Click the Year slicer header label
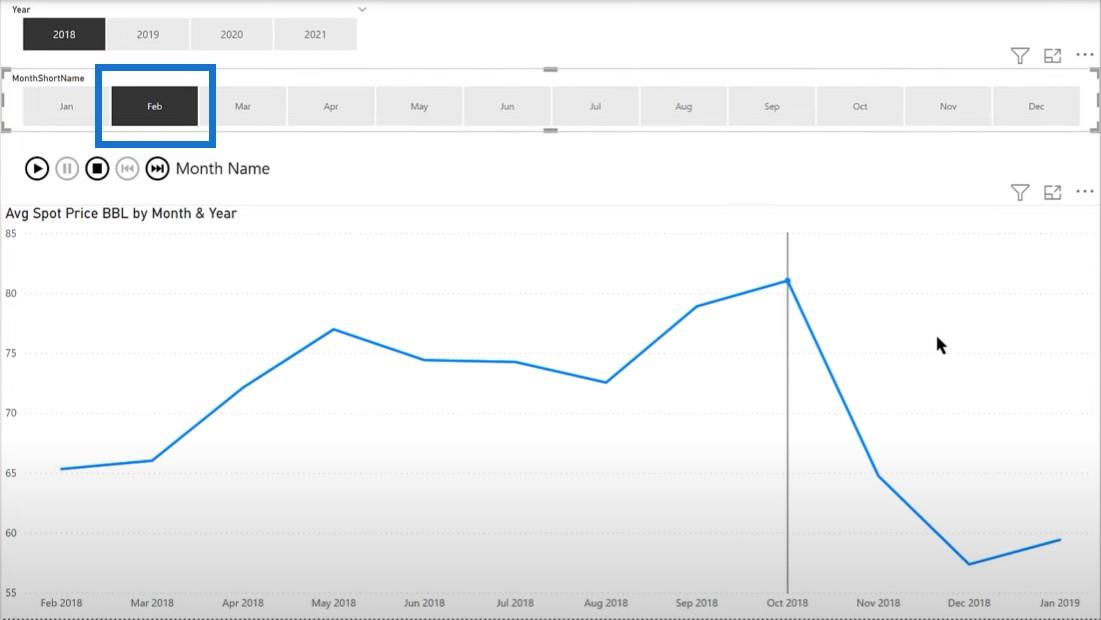The width and height of the screenshot is (1101, 620). [21, 10]
